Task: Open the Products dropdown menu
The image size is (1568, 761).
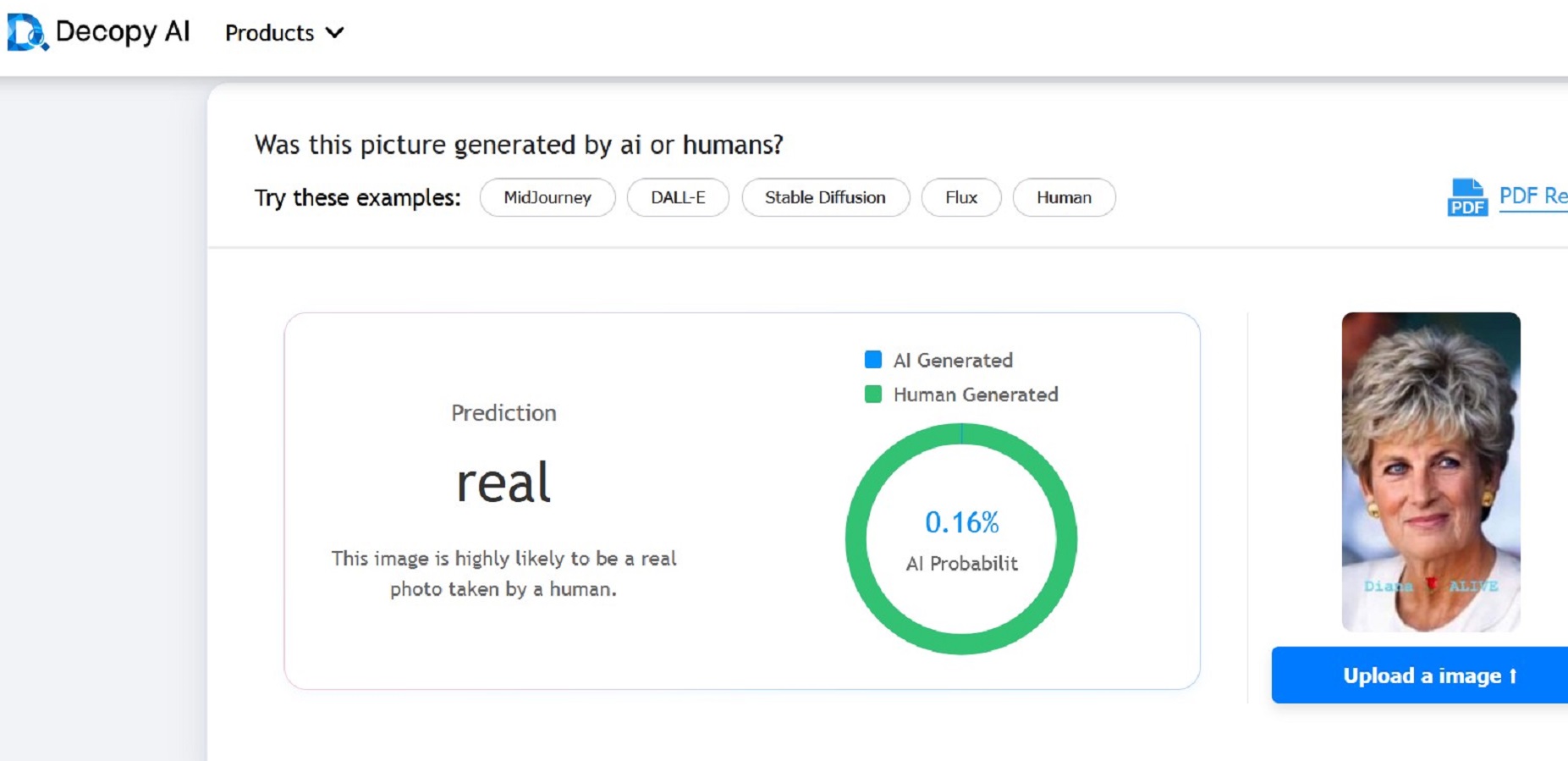Action: coord(284,33)
